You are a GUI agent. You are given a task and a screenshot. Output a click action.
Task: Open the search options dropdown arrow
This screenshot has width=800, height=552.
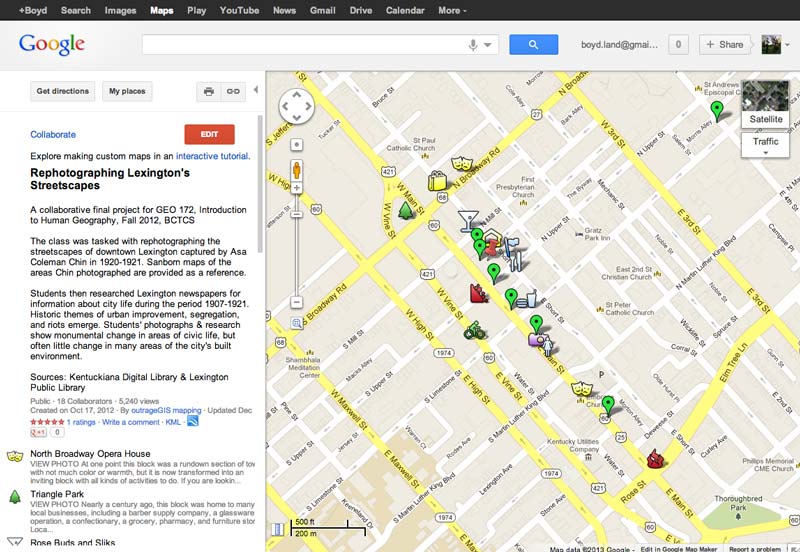488,45
